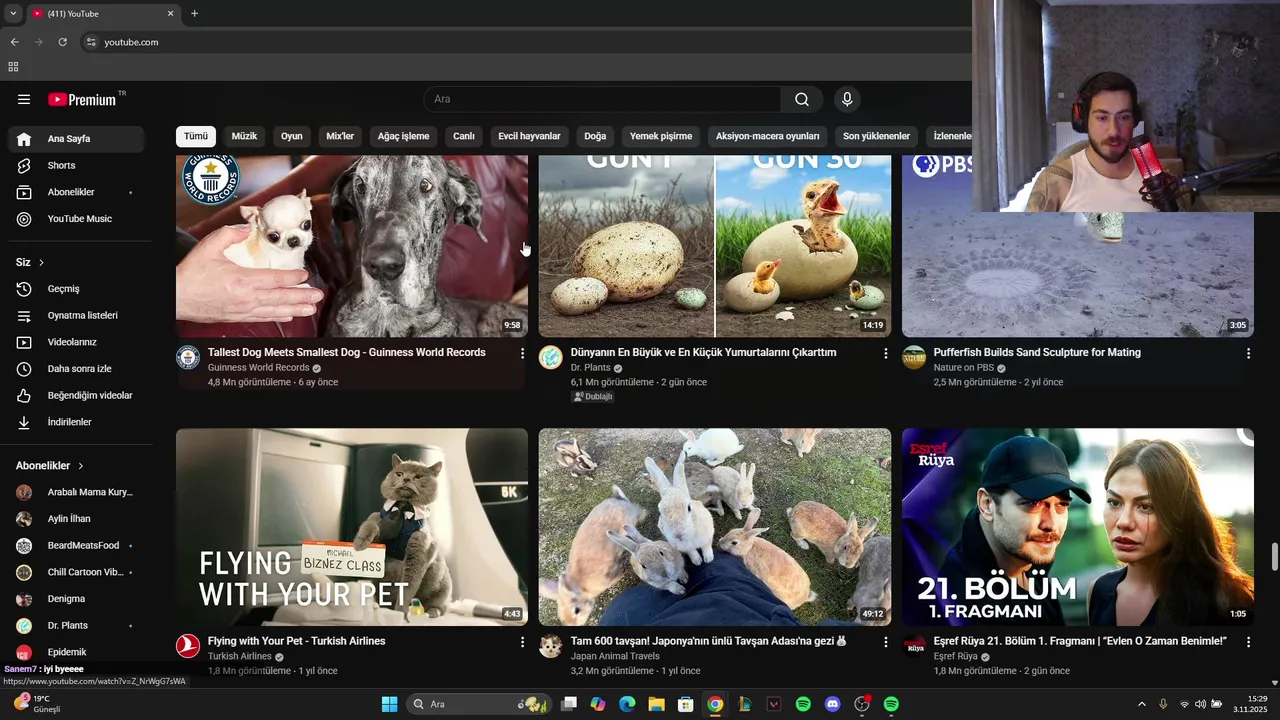Image resolution: width=1280 pixels, height=720 pixels.
Task: Go back using browser back arrow
Action: 14,42
